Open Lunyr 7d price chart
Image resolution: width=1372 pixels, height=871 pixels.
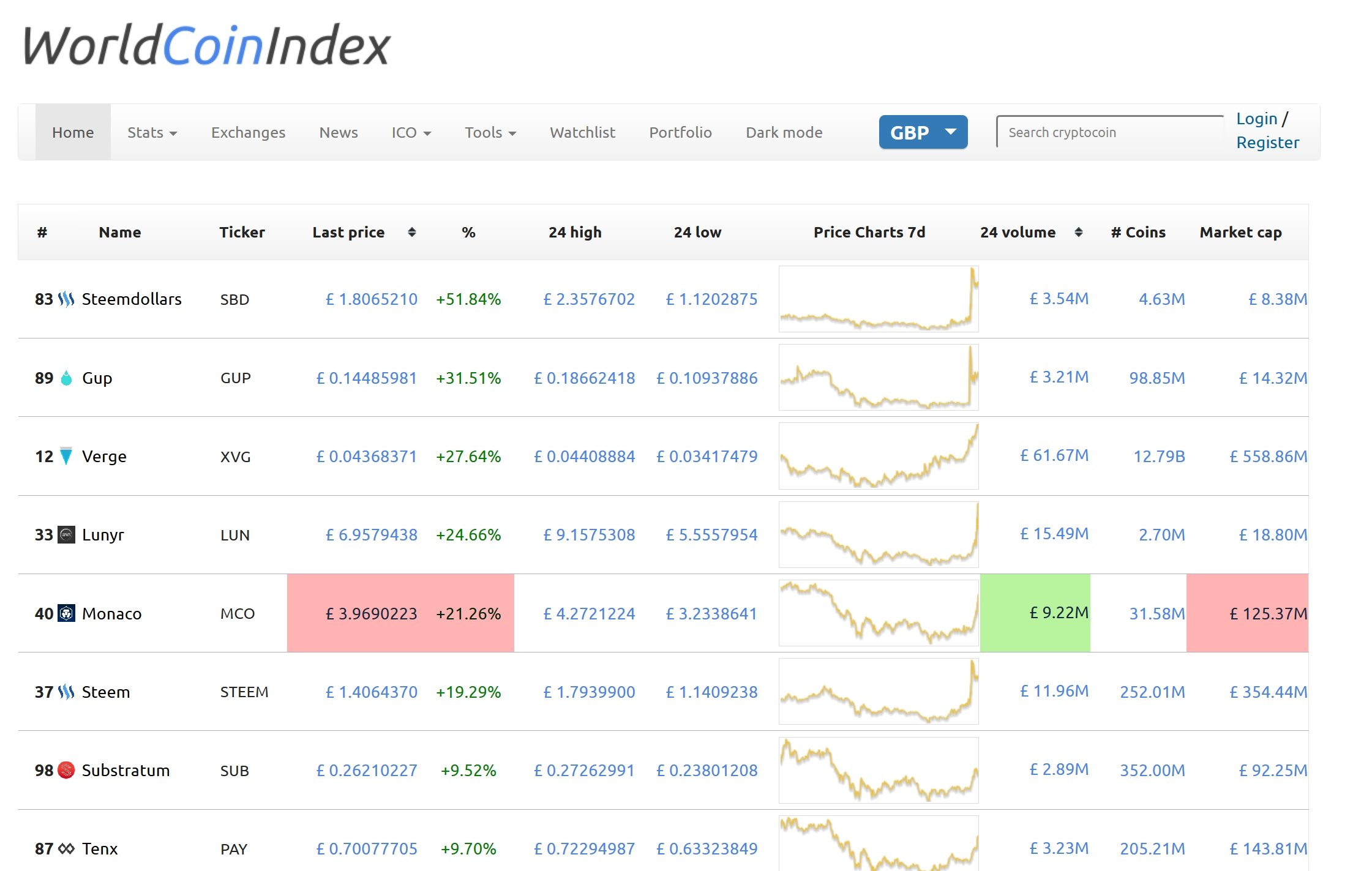pyautogui.click(x=879, y=534)
